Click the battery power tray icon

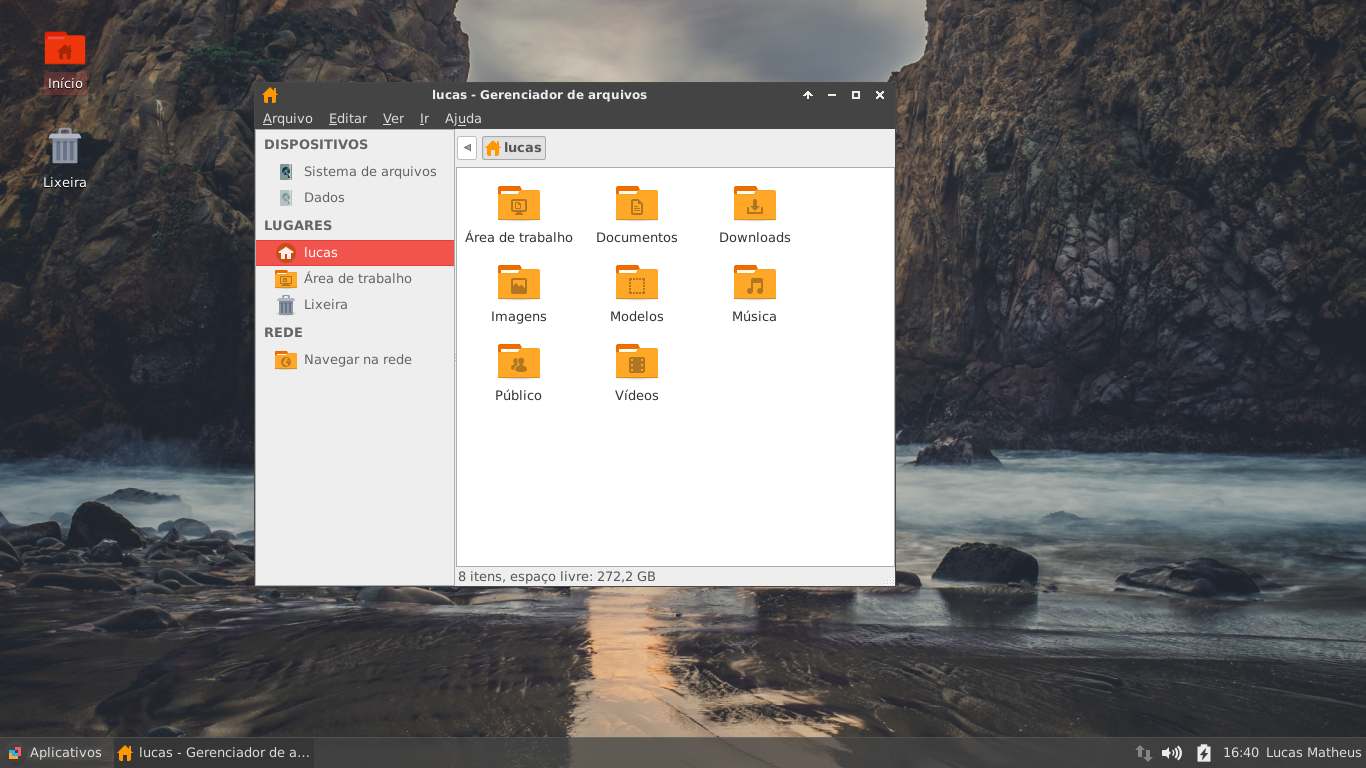(x=1204, y=753)
